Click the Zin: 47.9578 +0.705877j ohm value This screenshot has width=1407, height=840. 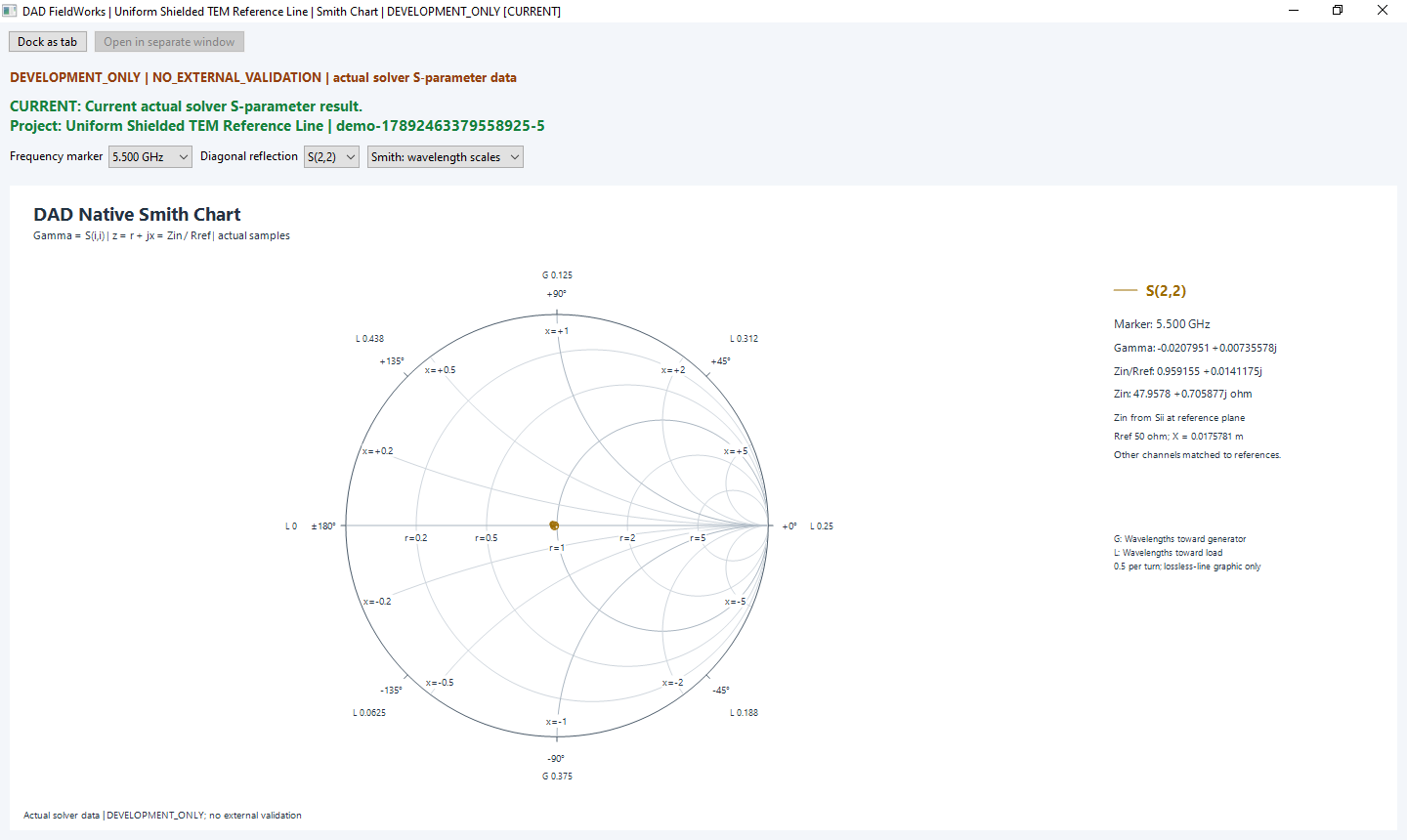tap(1182, 394)
